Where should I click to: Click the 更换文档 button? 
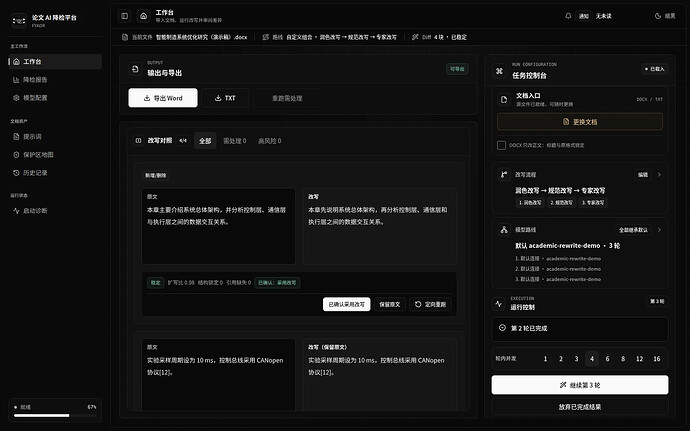click(580, 122)
